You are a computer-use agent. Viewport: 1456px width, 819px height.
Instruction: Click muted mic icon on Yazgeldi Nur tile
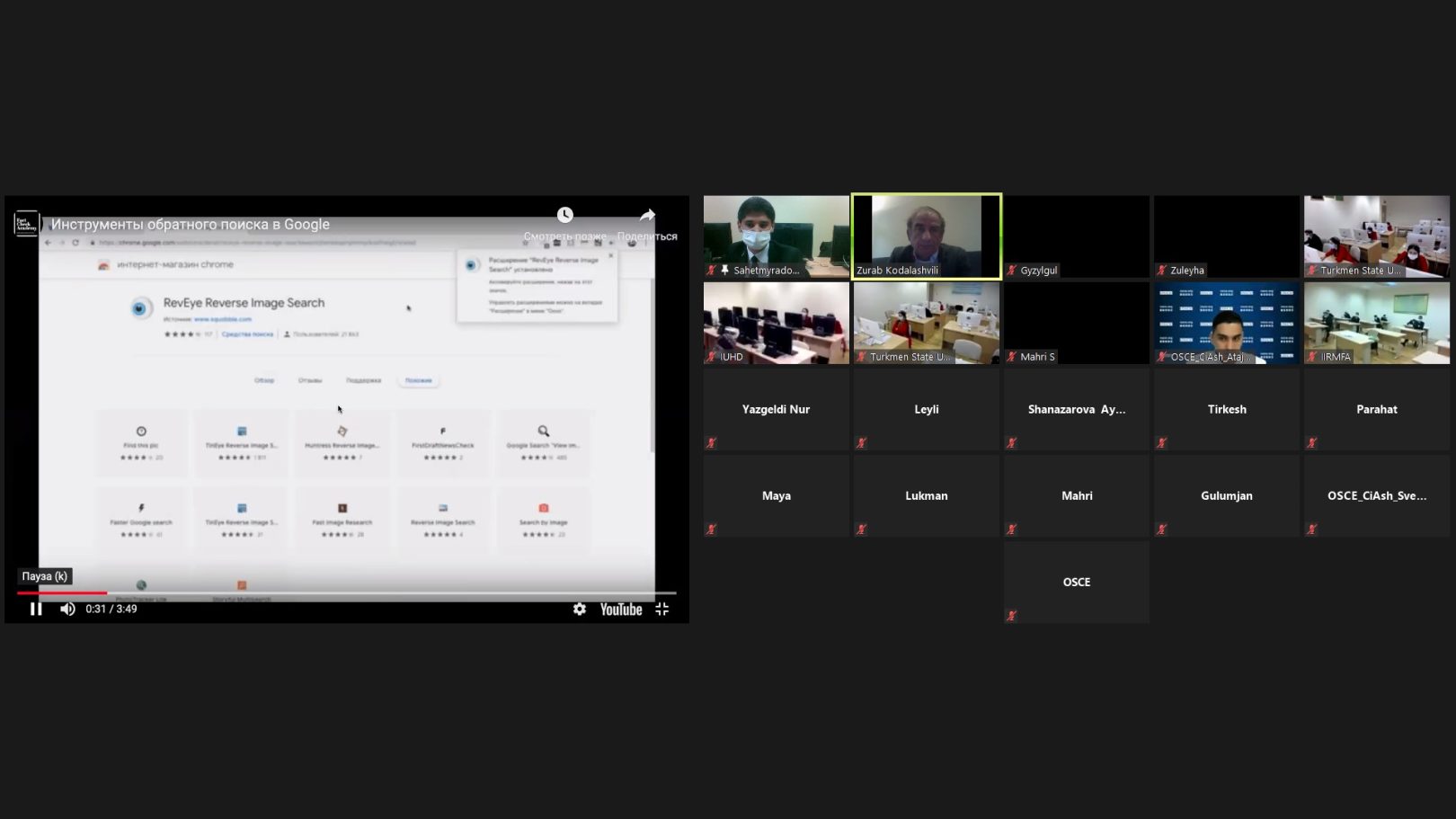pos(712,442)
